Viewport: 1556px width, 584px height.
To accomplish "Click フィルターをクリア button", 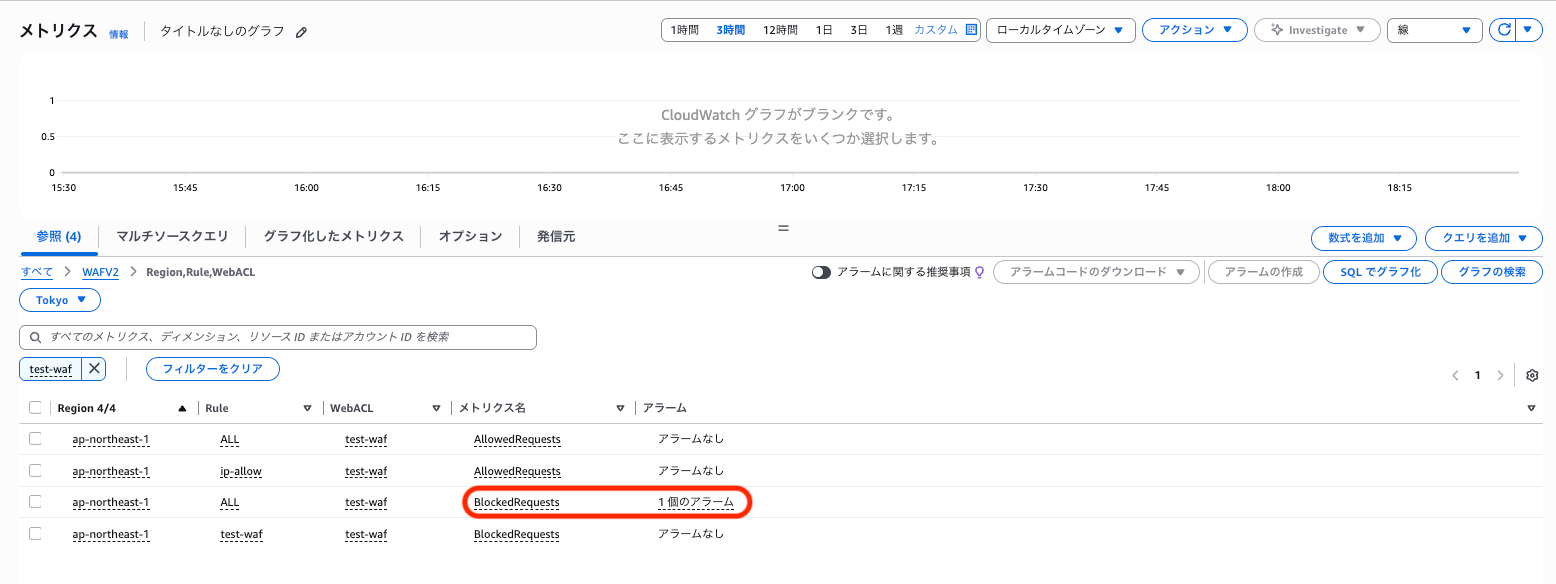I will click(213, 369).
